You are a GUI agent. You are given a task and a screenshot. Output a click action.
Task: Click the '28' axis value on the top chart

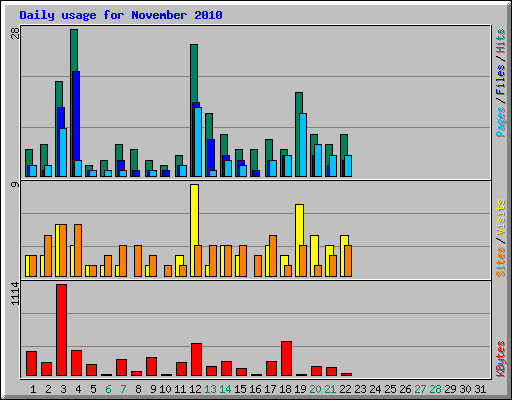click(x=15, y=33)
